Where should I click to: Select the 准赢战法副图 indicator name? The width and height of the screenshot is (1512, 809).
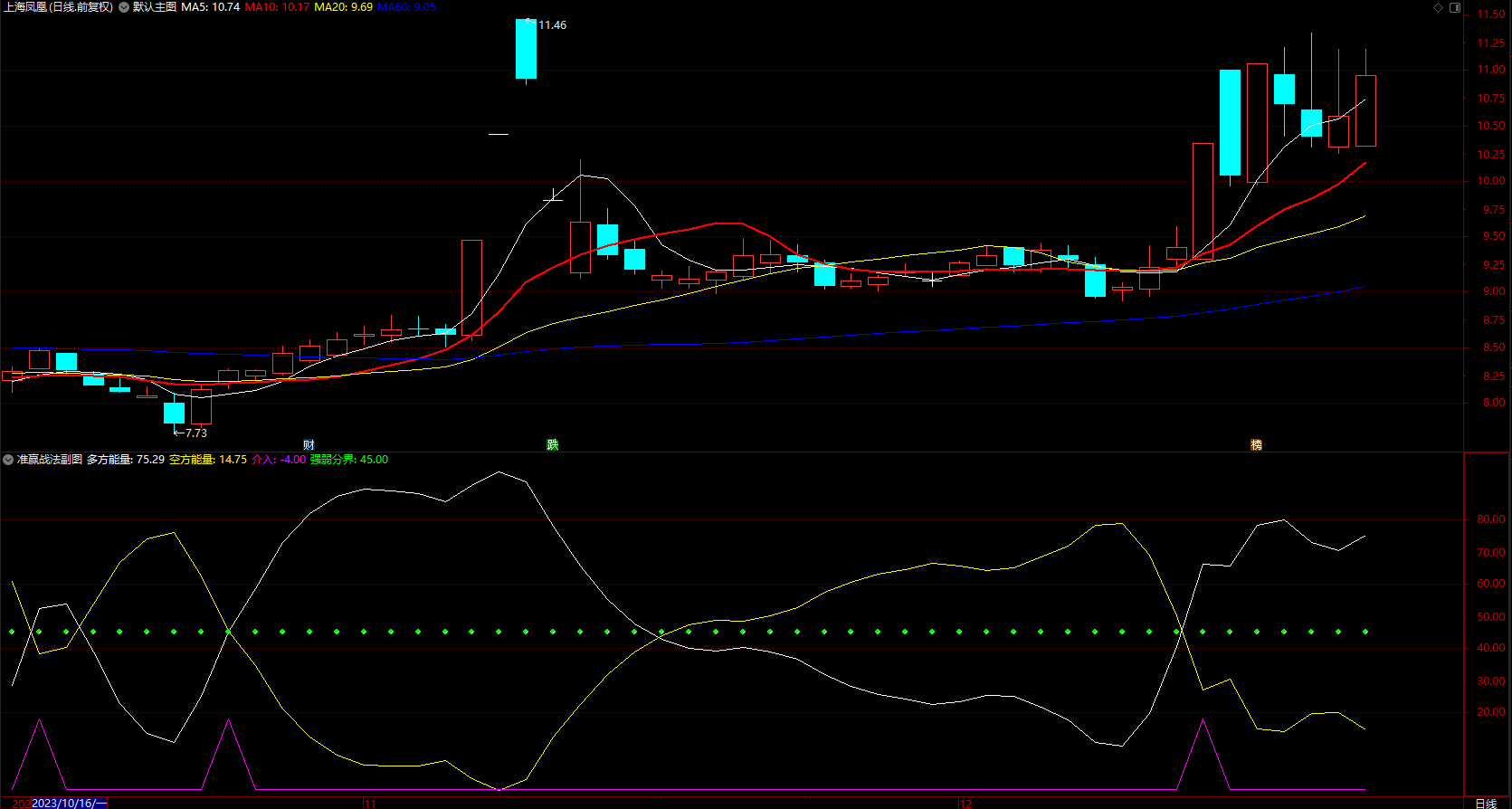point(50,460)
